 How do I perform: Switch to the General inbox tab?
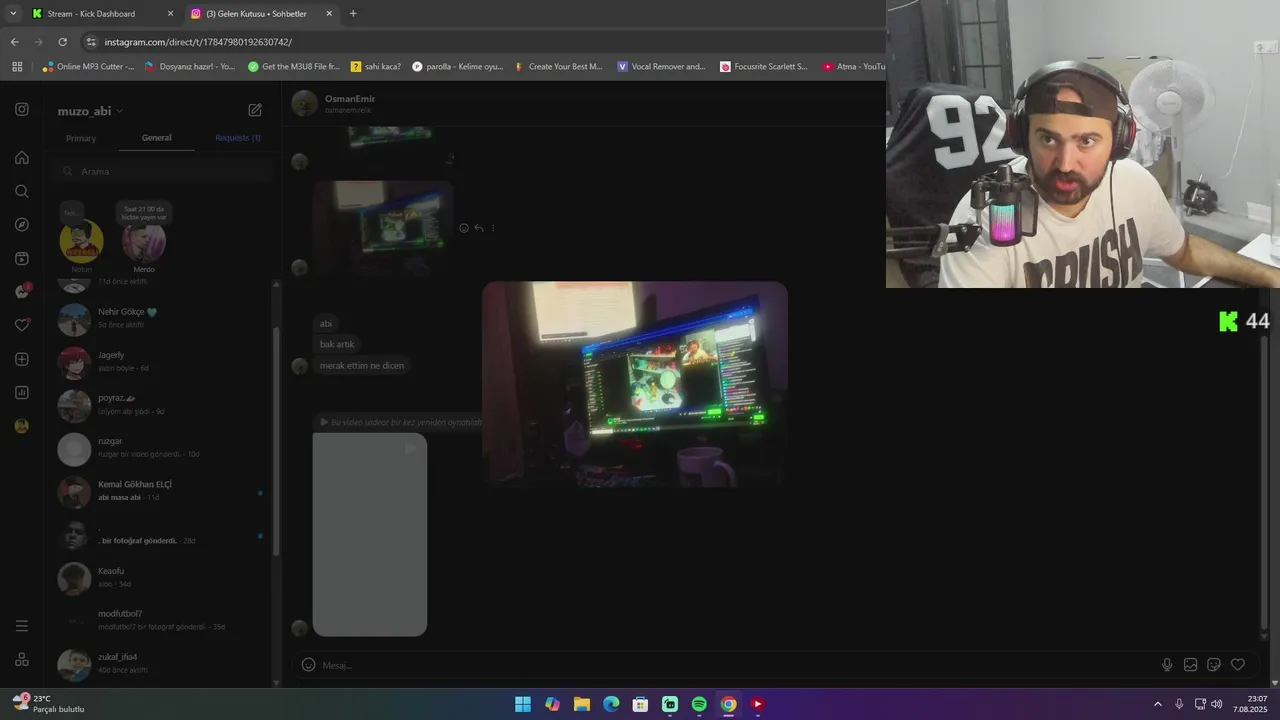point(157,138)
